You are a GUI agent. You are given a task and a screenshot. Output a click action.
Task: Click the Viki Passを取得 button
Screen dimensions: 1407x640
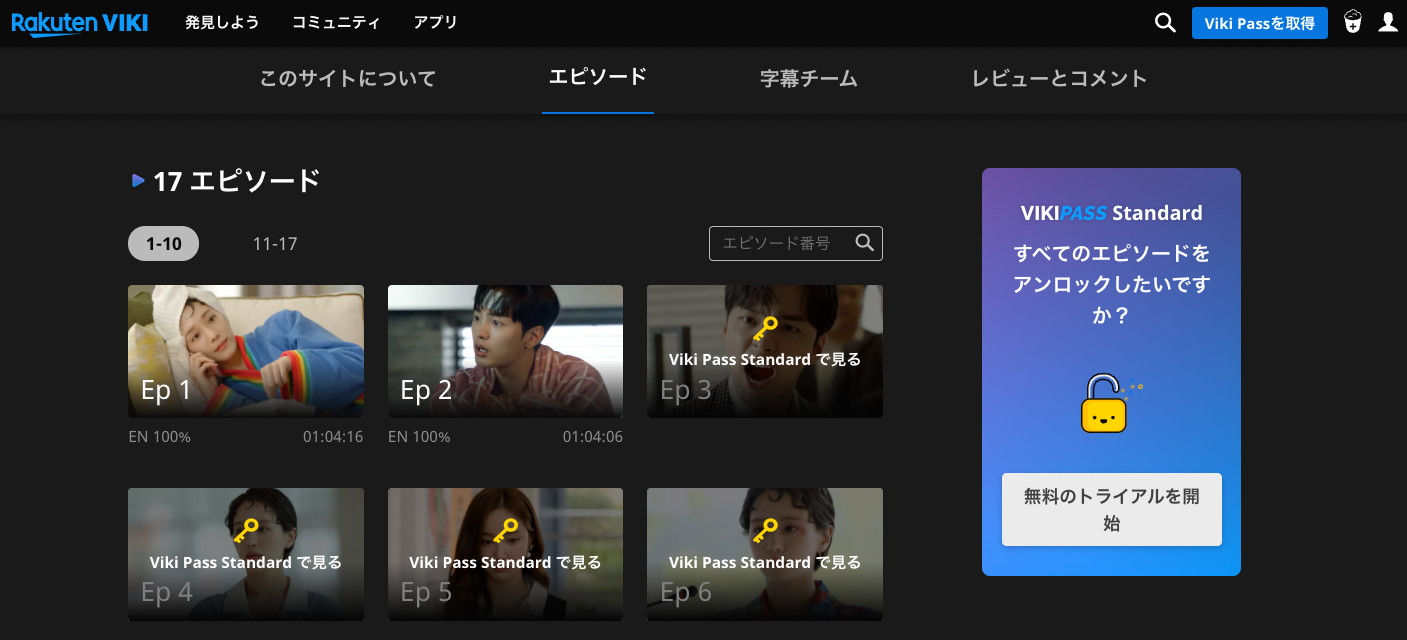1260,23
